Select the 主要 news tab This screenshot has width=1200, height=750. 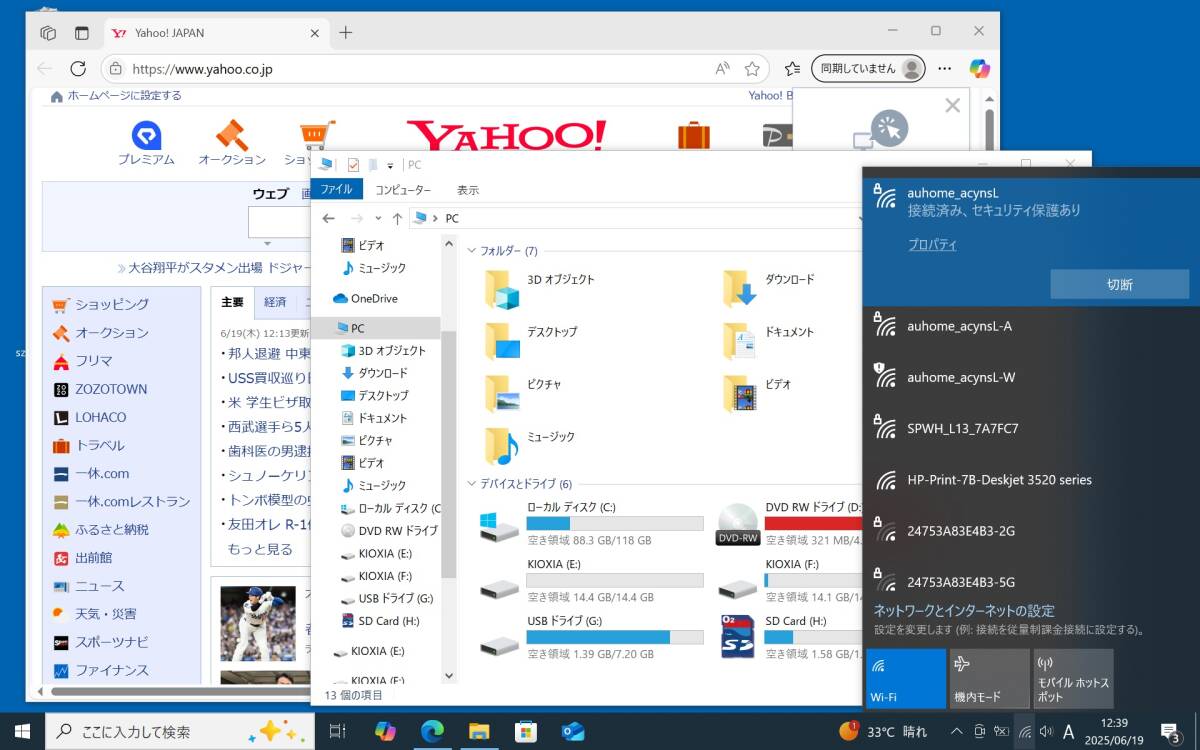(x=232, y=302)
